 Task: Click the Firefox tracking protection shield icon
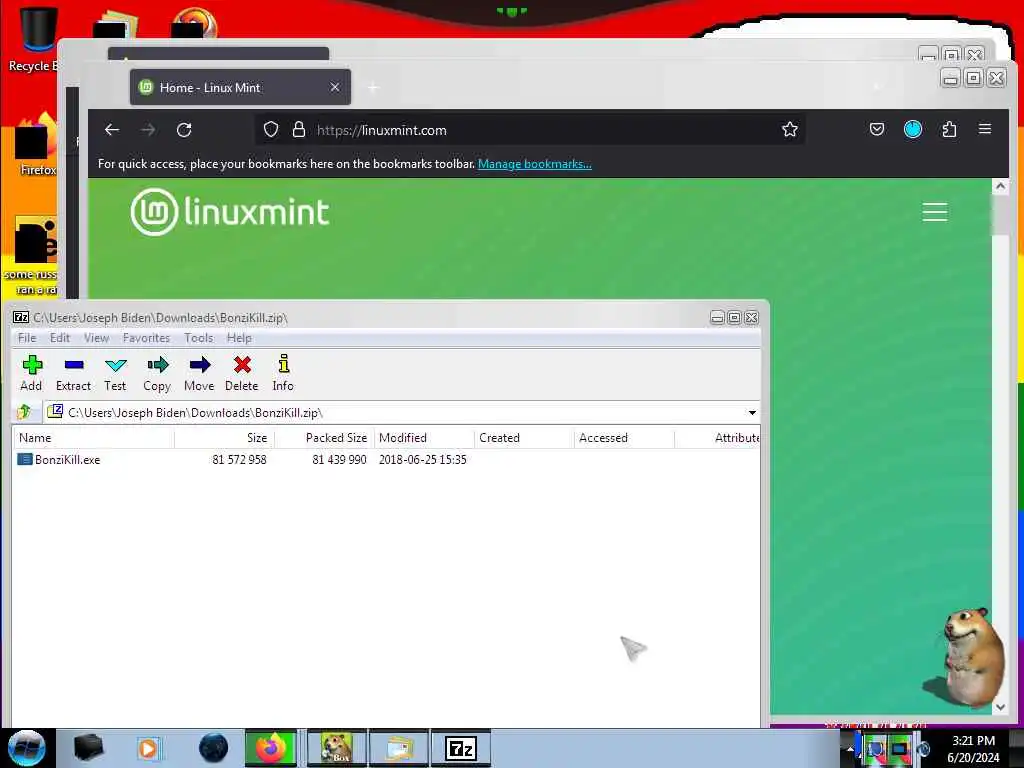270,130
